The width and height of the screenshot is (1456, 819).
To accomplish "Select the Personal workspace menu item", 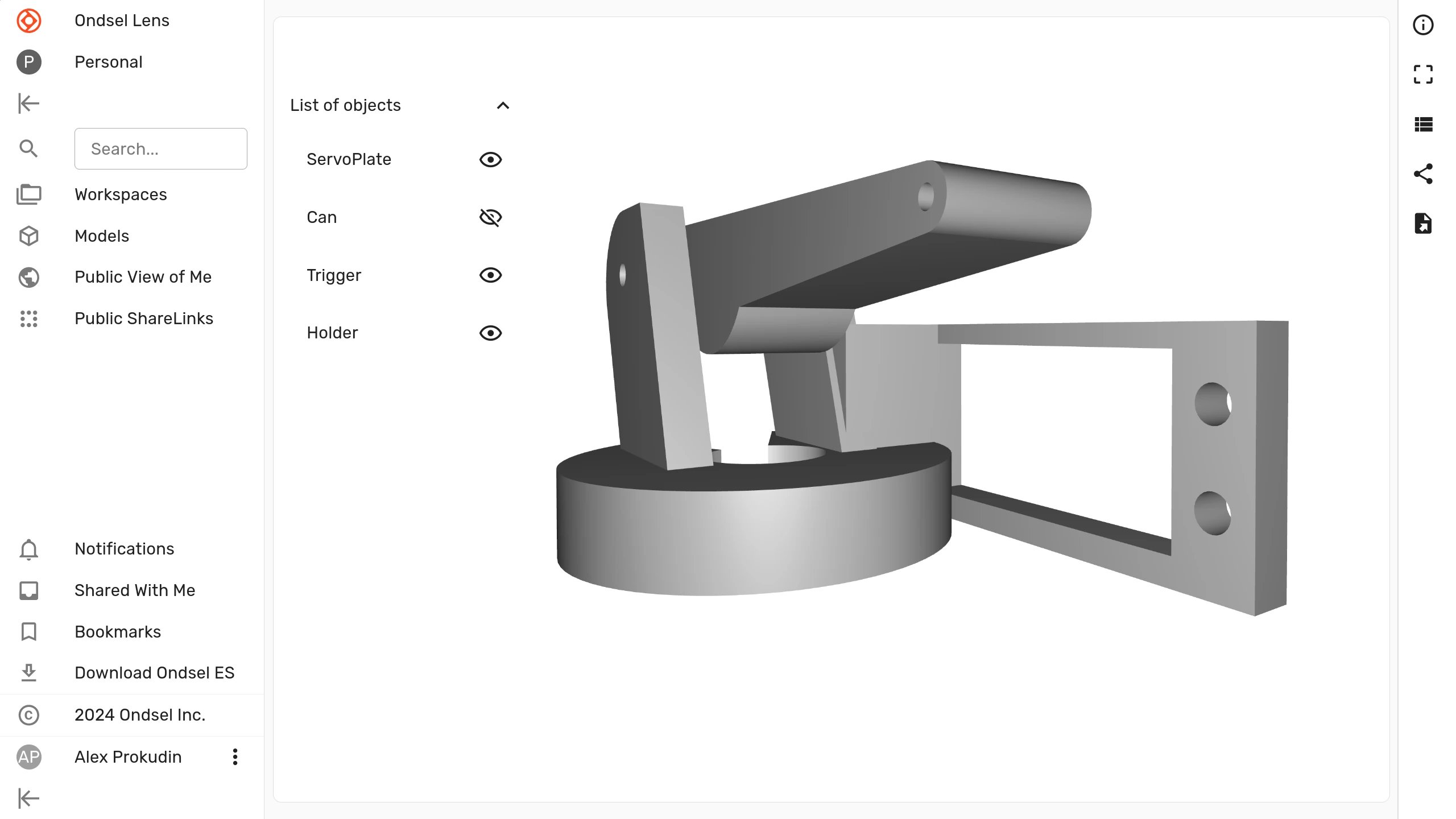I will click(x=108, y=62).
